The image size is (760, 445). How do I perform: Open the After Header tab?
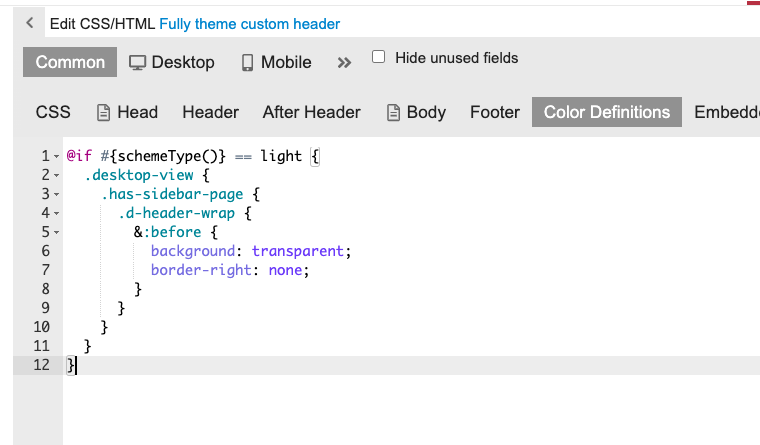311,112
